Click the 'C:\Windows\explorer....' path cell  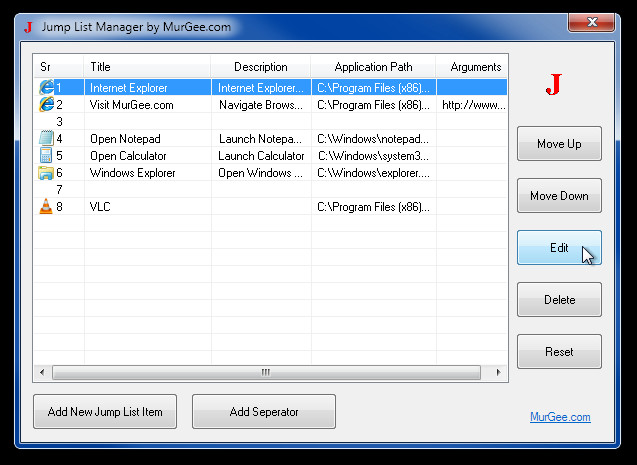click(373, 173)
